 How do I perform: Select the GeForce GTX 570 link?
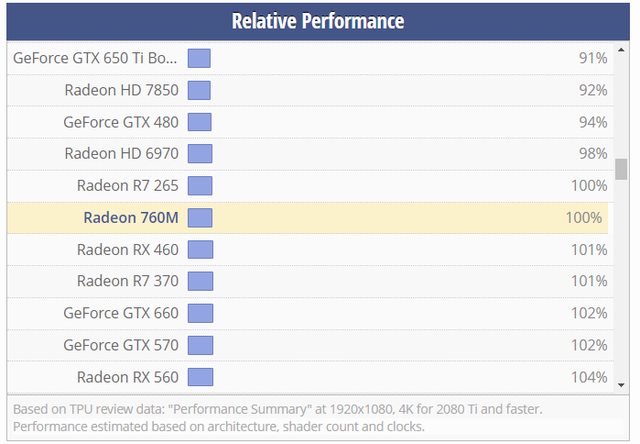pyautogui.click(x=120, y=345)
